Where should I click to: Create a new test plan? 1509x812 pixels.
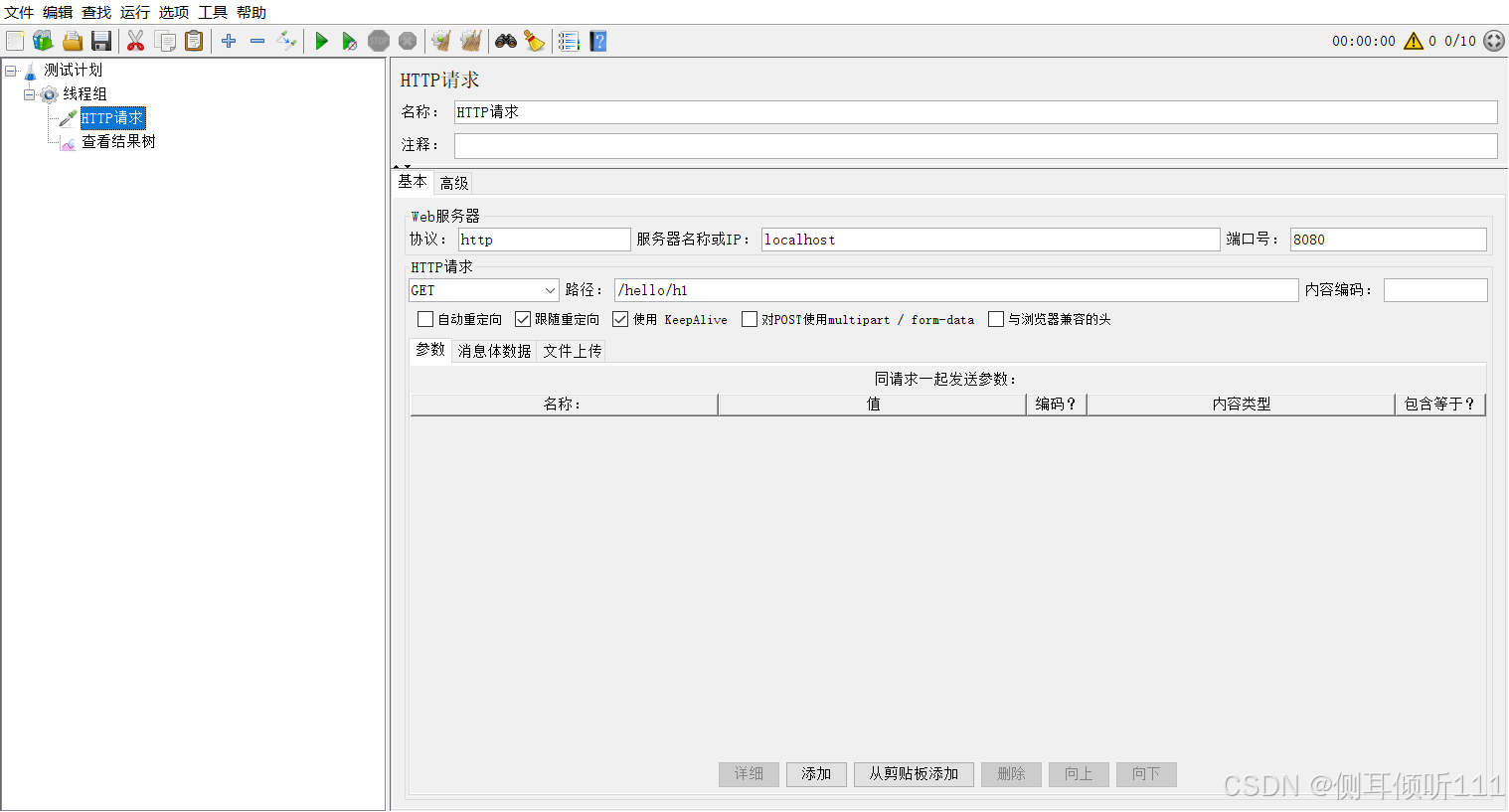tap(15, 41)
